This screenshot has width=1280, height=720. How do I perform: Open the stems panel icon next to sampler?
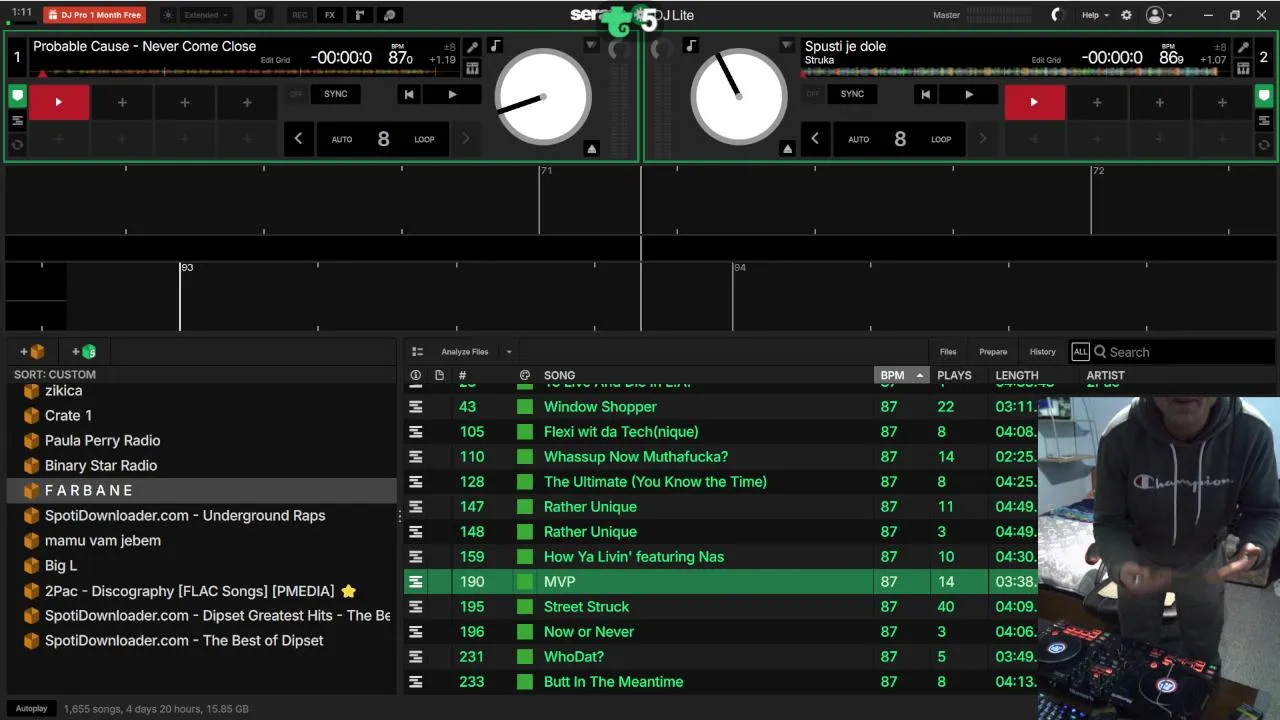(390, 15)
